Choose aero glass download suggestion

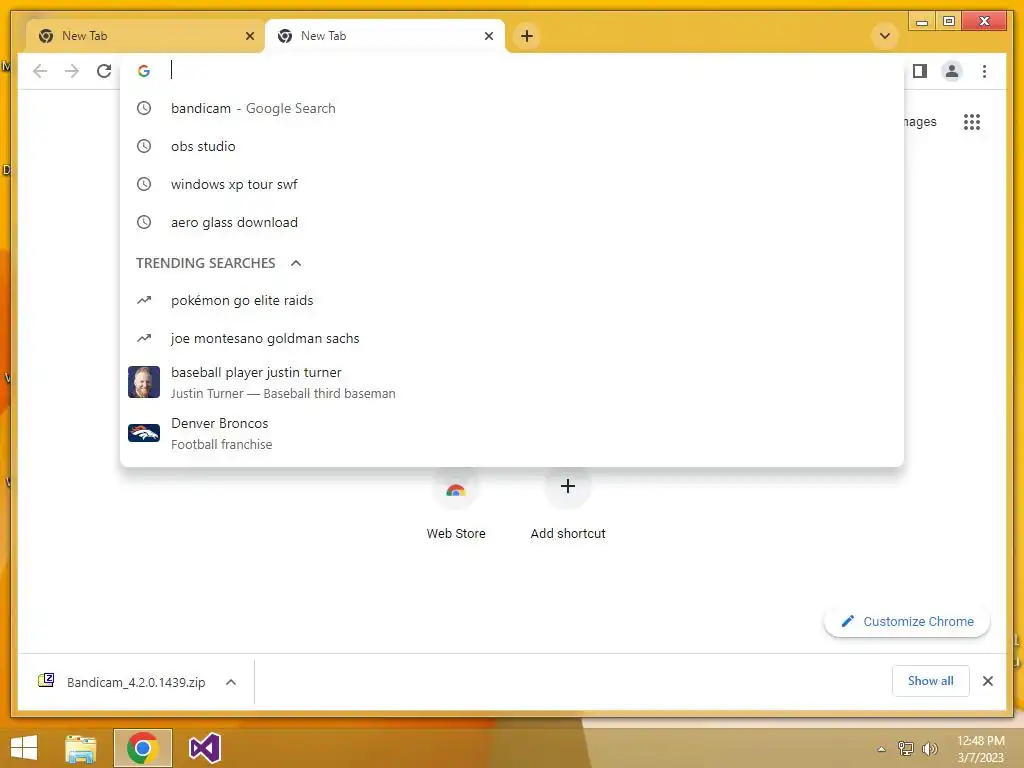point(512,222)
